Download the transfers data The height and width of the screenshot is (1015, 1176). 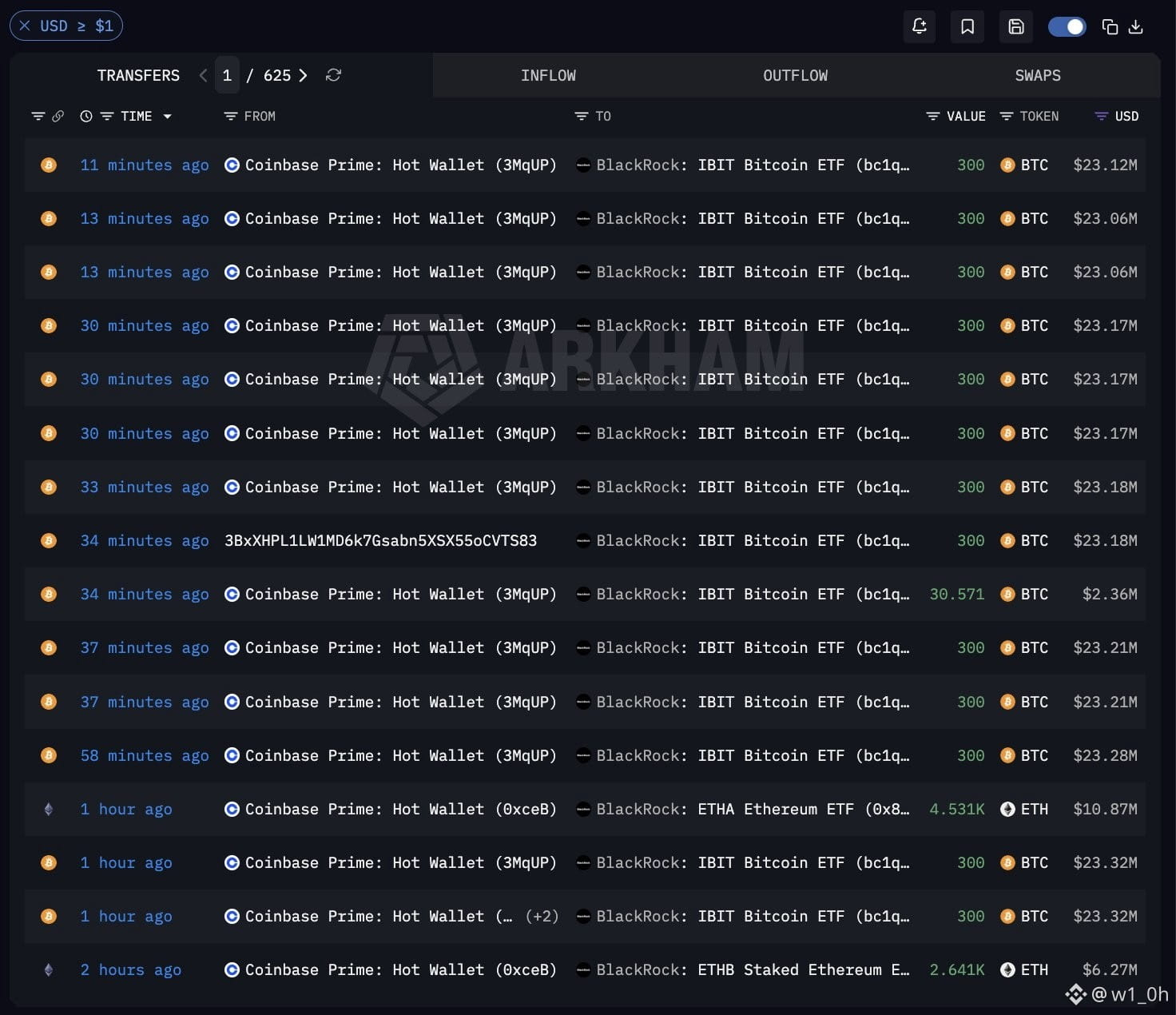coord(1135,27)
